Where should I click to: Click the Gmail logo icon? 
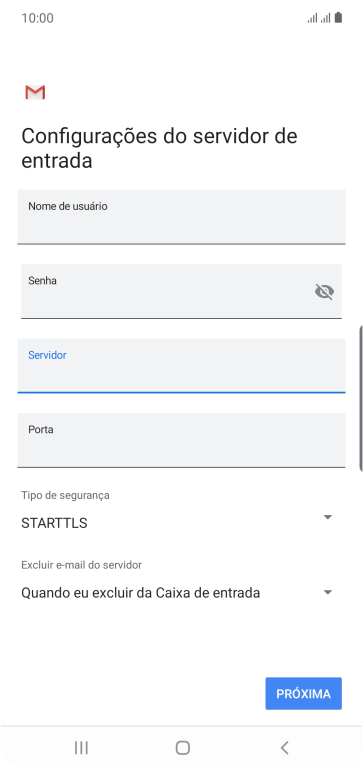click(35, 93)
